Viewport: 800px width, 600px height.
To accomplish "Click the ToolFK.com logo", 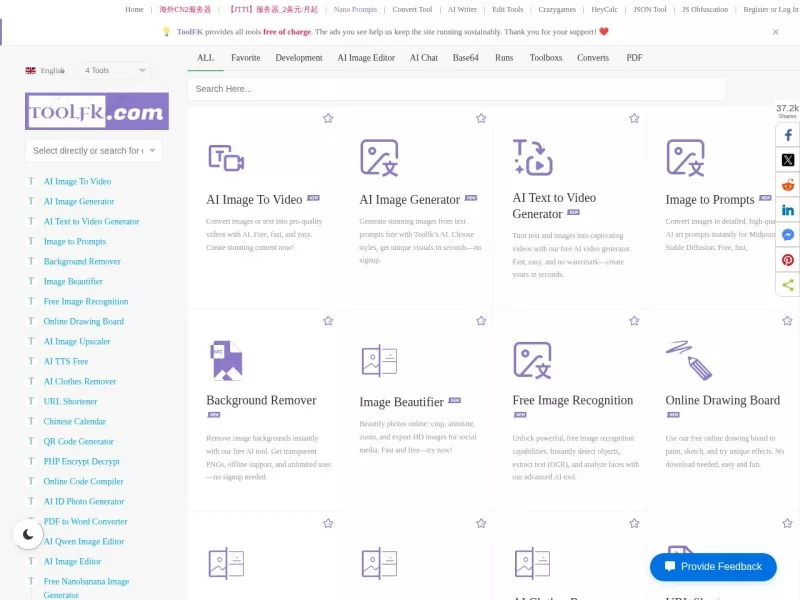I will [x=97, y=111].
